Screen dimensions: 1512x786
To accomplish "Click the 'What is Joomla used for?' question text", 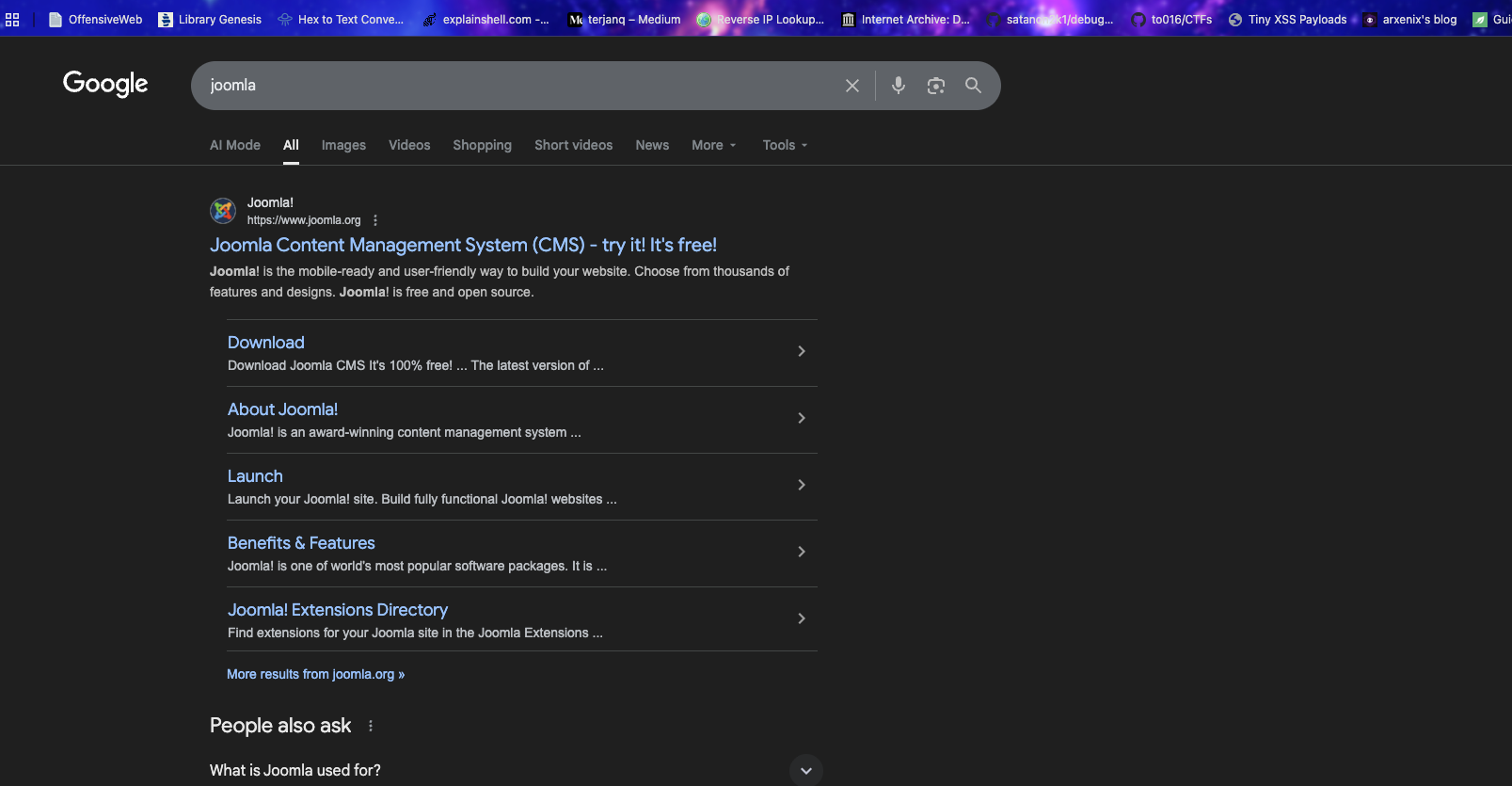I will click(295, 770).
